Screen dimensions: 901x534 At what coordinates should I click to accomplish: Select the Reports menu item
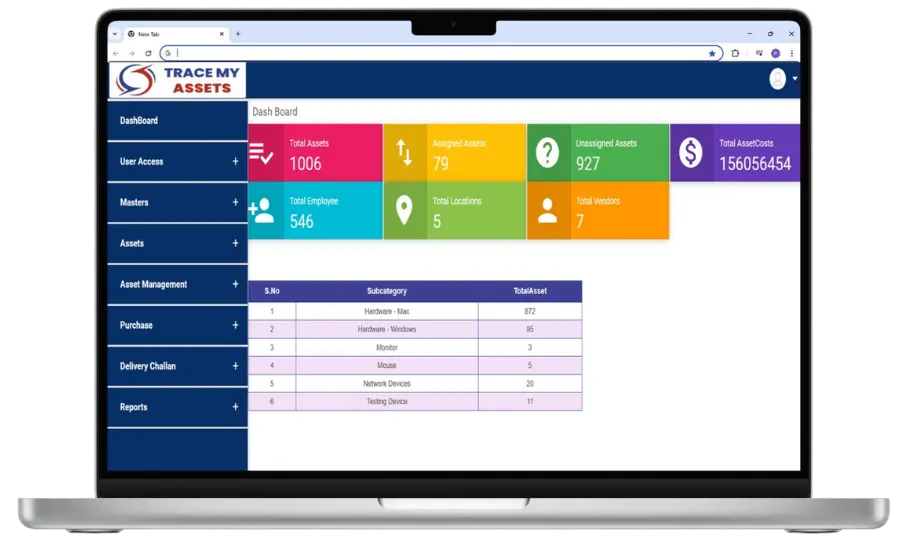coord(134,407)
